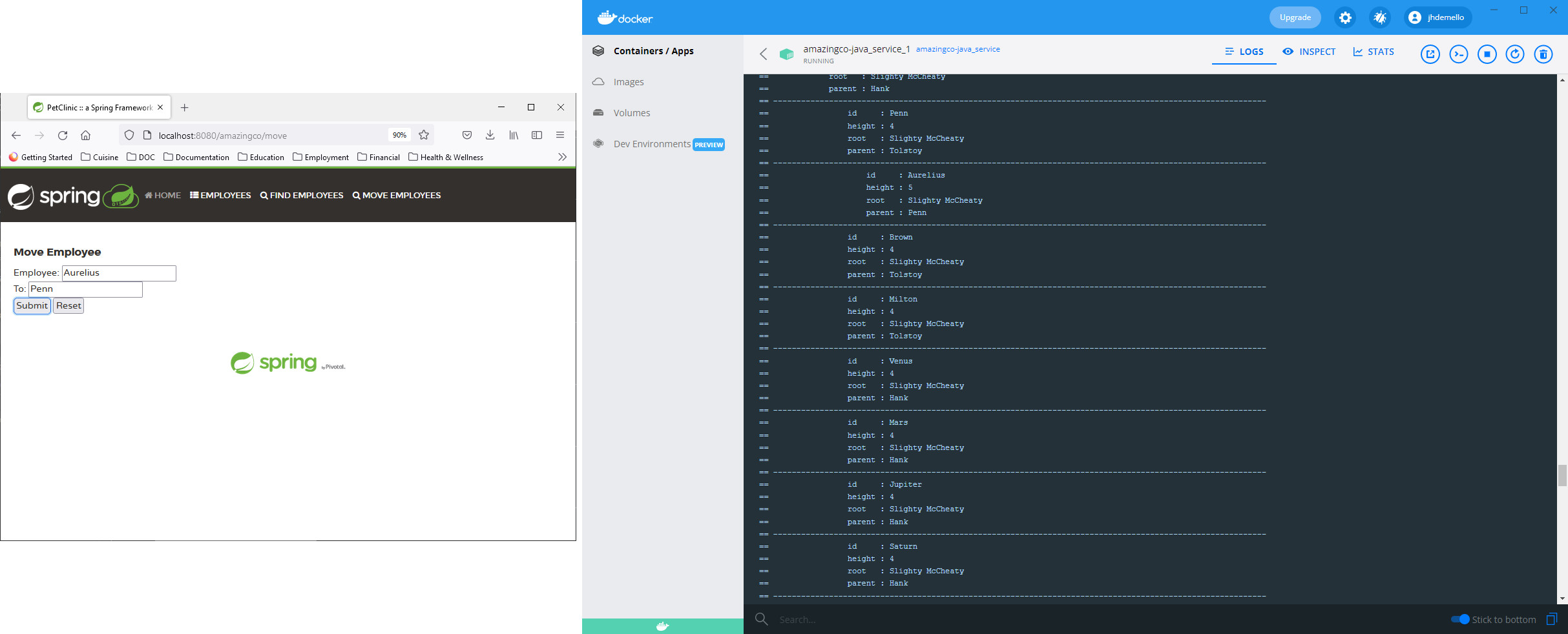Delete the container with the trash icon
Screen dimensions: 1568x634
(1543, 54)
